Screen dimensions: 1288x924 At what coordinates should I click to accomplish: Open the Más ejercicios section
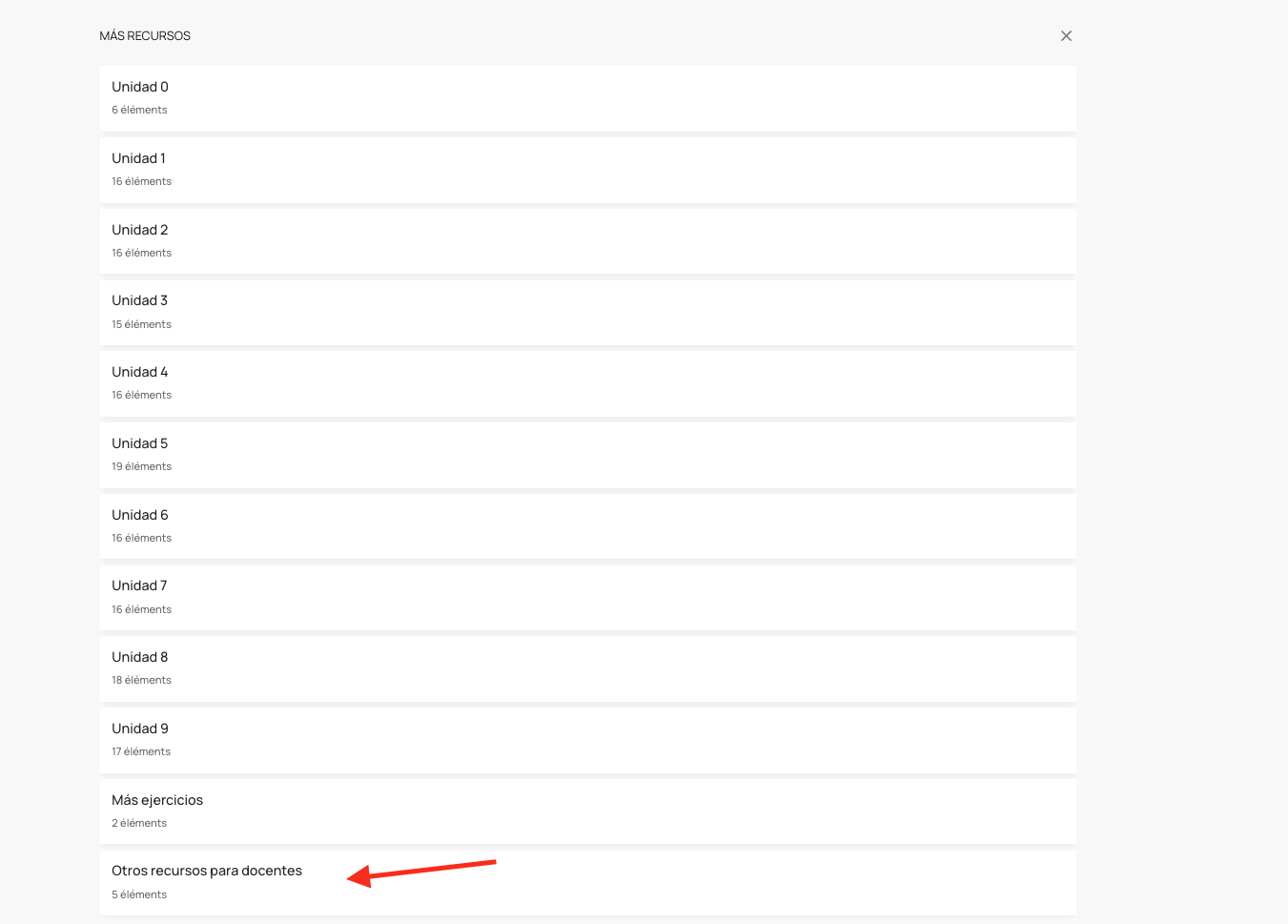point(157,801)
